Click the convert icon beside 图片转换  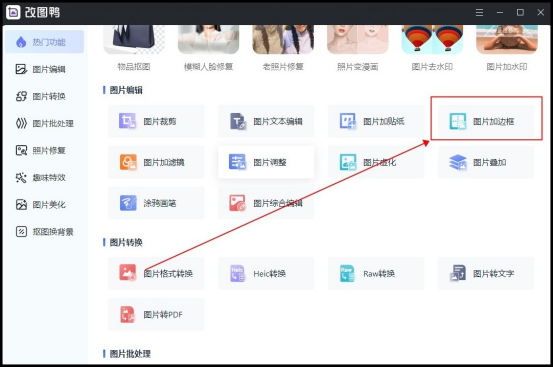pos(21,96)
